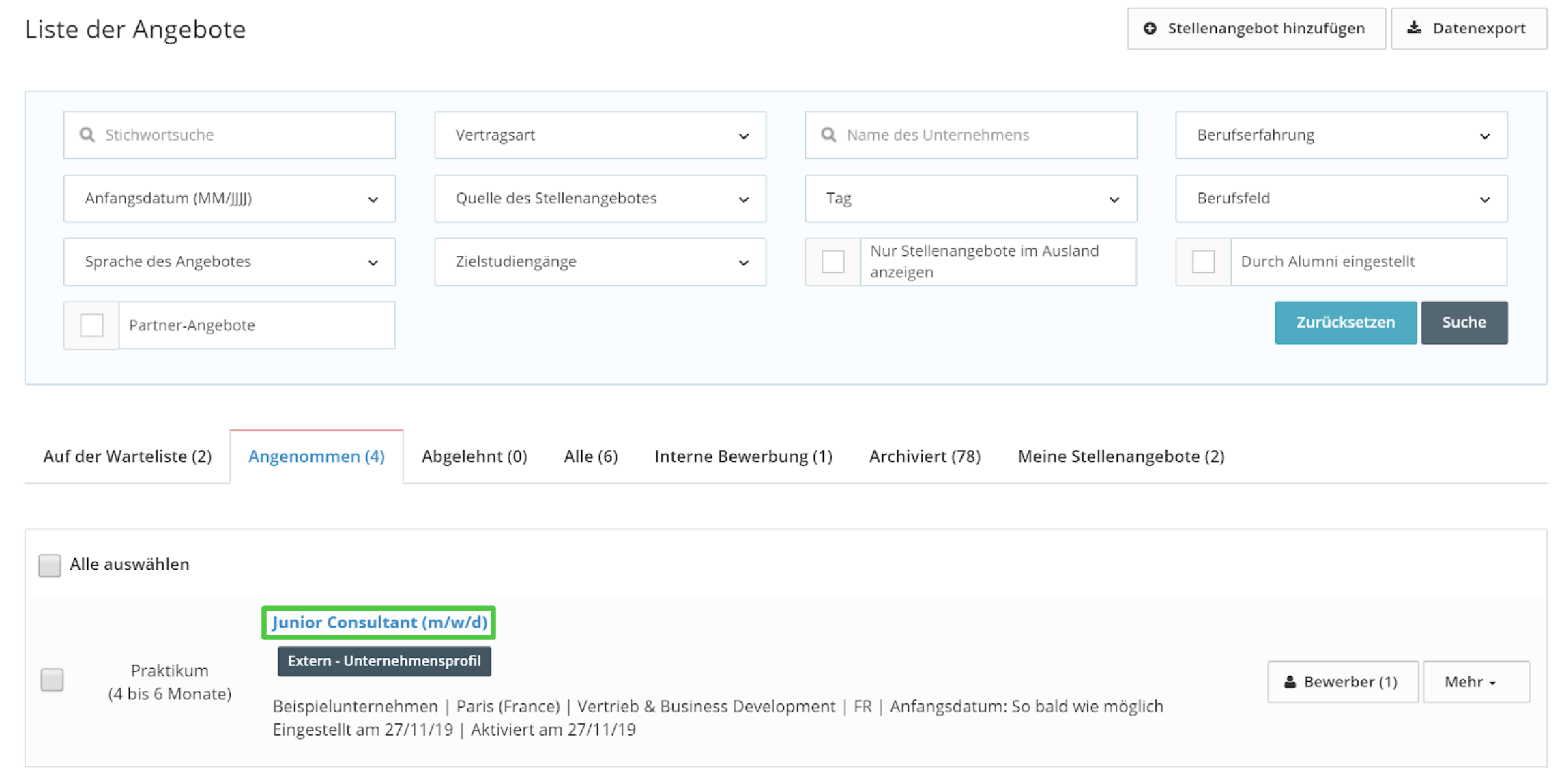
Task: Click the chevron arrow of Berufserfahrung
Action: click(1485, 136)
